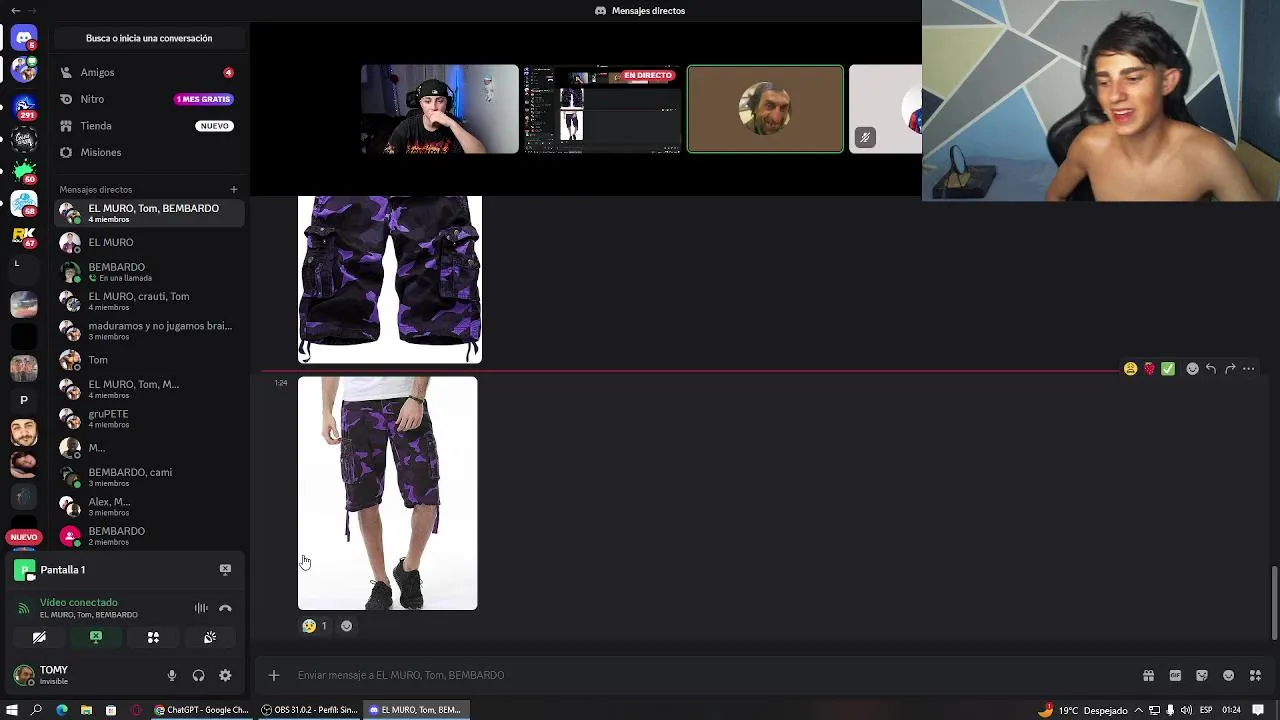
Task: Switch to ChatGPT Google Chrome taskbar window
Action: pyautogui.click(x=201, y=710)
